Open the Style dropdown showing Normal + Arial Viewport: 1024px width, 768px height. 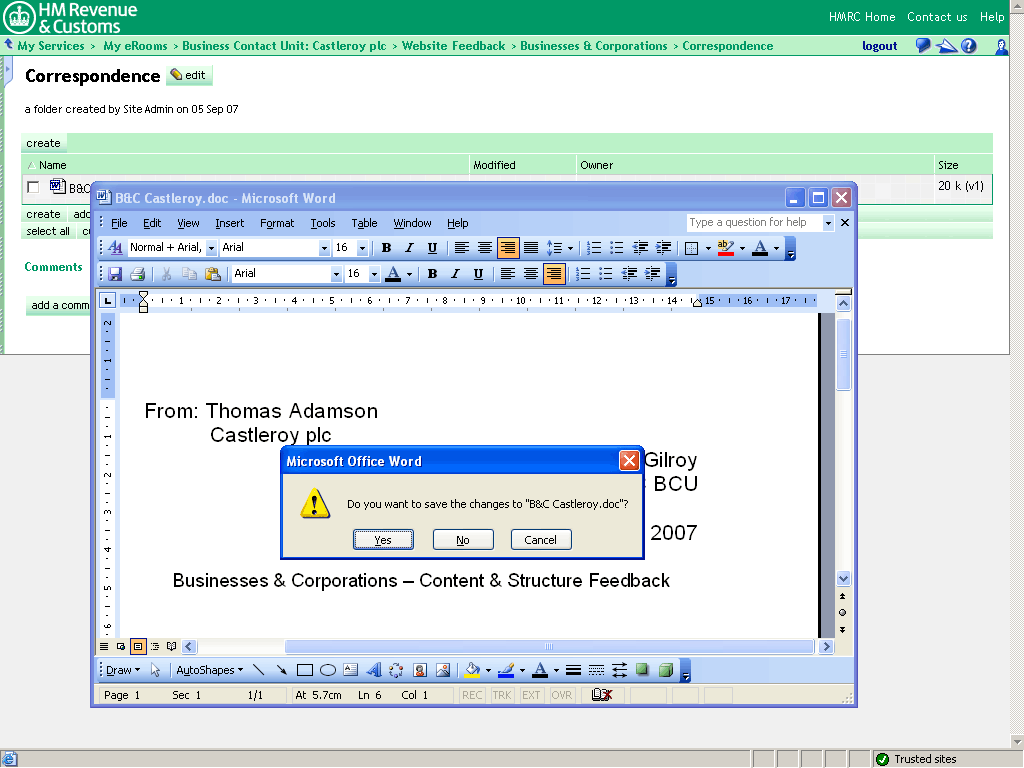pyautogui.click(x=172, y=248)
